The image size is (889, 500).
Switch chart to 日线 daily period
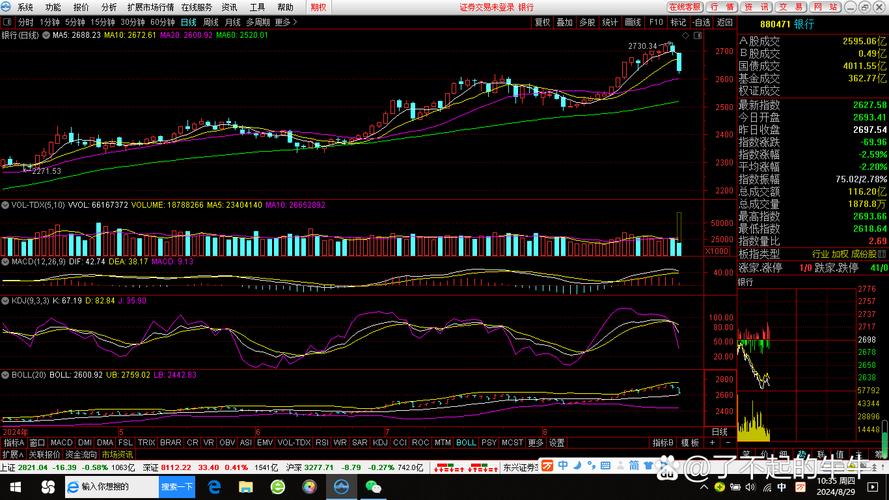click(x=182, y=21)
